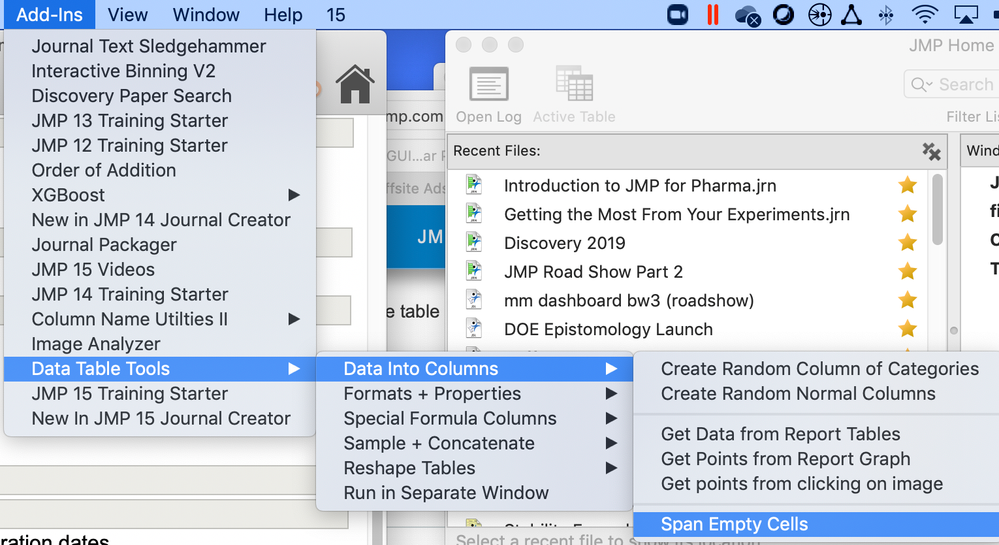Open the View menu
Image resolution: width=999 pixels, height=545 pixels.
pyautogui.click(x=127, y=15)
